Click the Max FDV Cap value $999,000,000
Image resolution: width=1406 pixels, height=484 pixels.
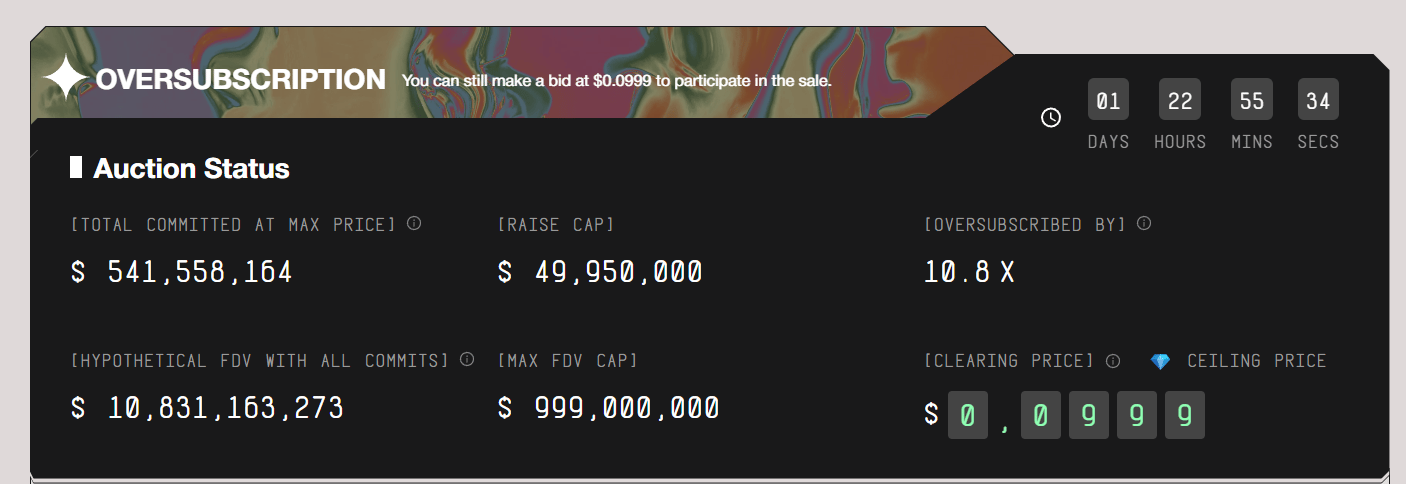pos(608,408)
